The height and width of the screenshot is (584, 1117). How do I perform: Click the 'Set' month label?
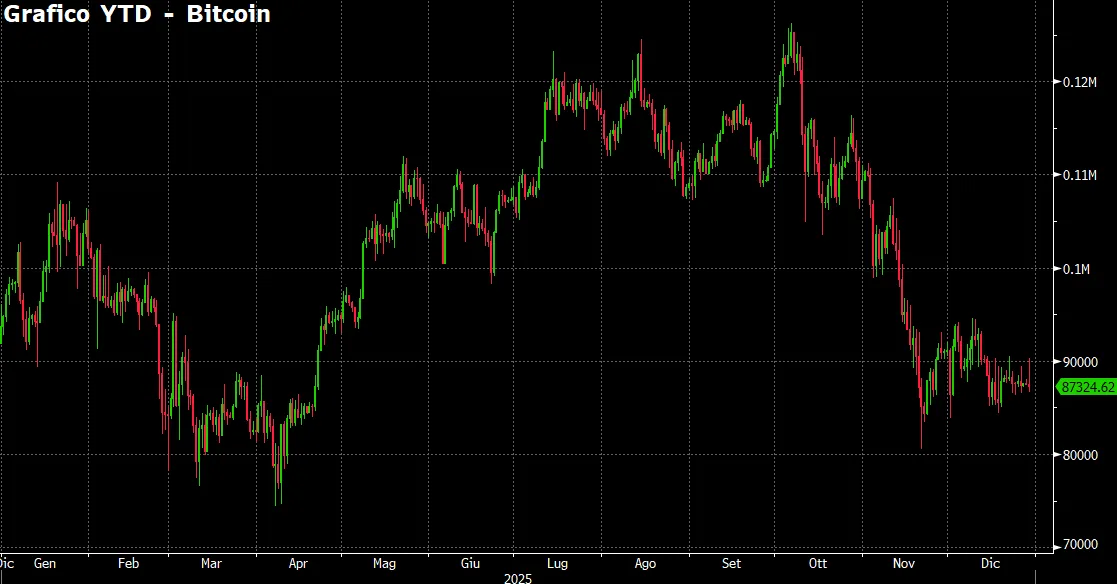pos(731,563)
